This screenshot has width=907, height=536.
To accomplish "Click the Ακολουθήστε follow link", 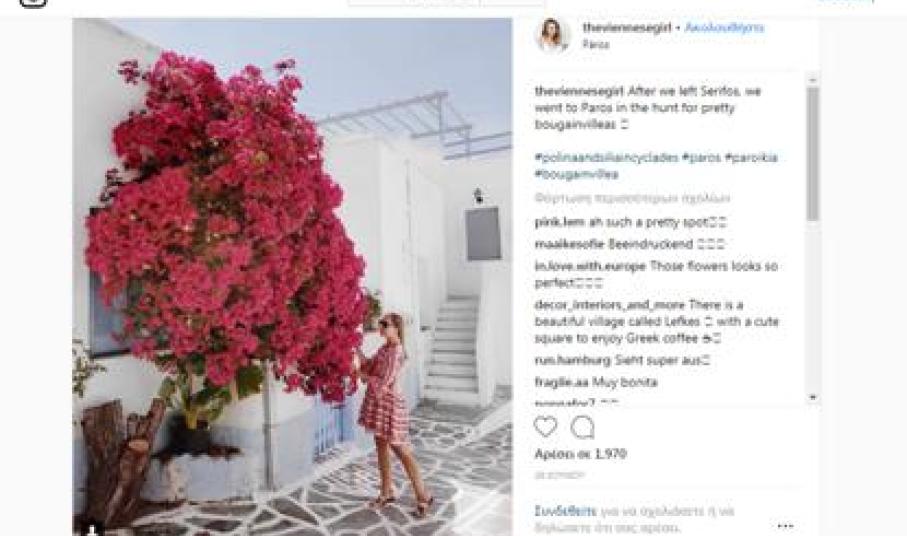I will (724, 27).
